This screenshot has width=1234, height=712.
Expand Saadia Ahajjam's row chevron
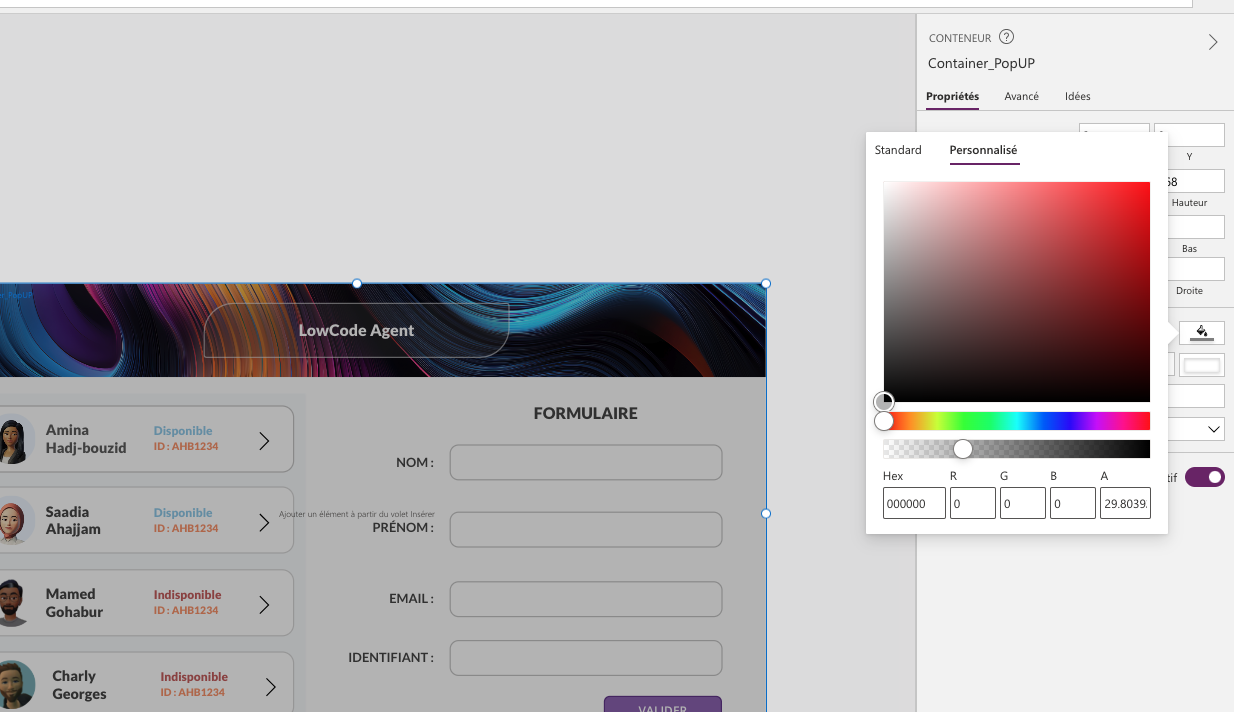[x=264, y=522]
